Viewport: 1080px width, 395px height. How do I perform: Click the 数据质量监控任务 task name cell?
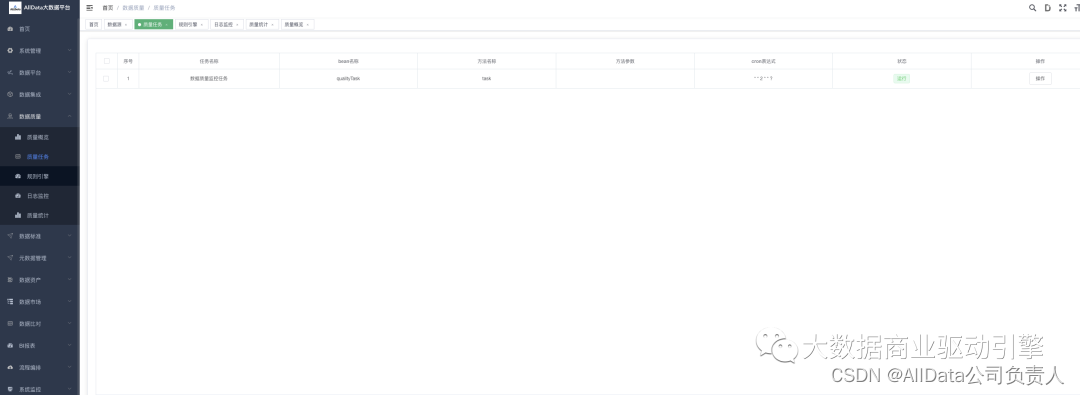coord(209,79)
